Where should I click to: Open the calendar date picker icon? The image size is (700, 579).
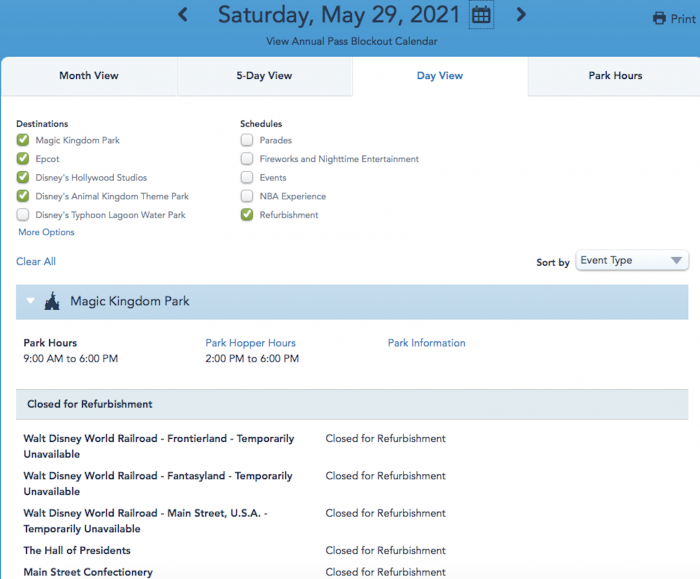(481, 15)
